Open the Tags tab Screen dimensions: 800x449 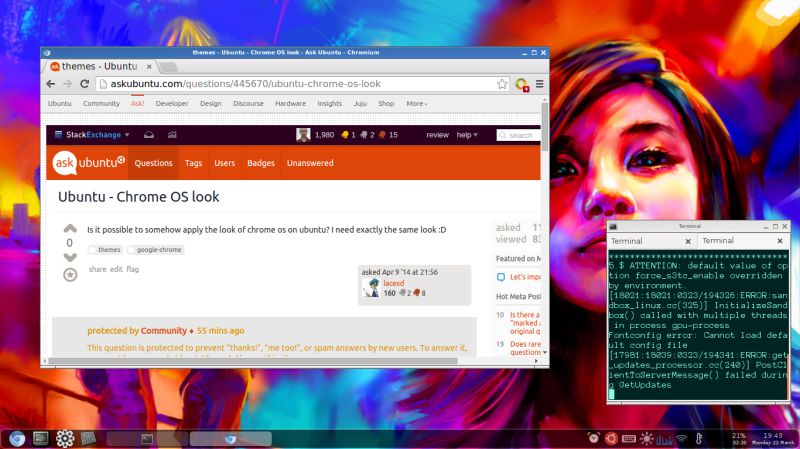point(193,163)
